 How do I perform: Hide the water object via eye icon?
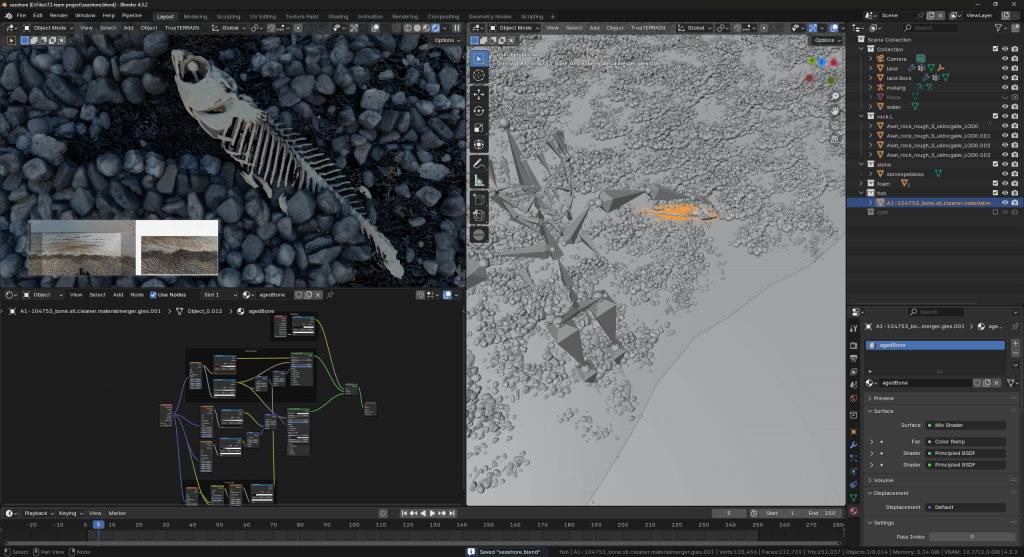[1005, 106]
